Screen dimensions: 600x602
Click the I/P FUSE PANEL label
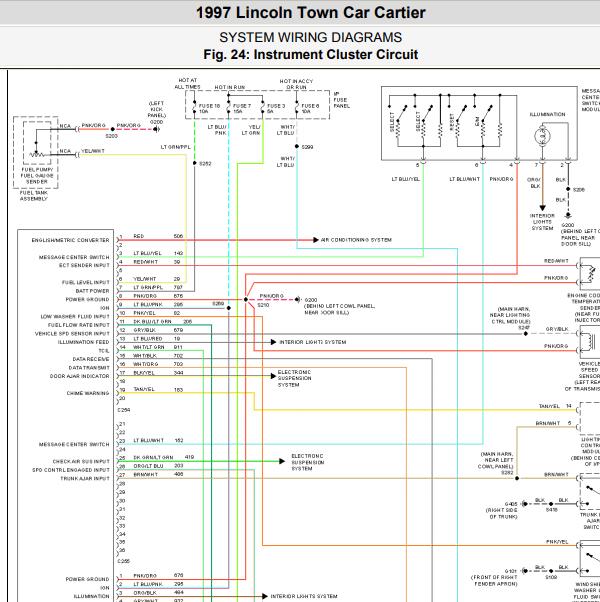coord(341,100)
